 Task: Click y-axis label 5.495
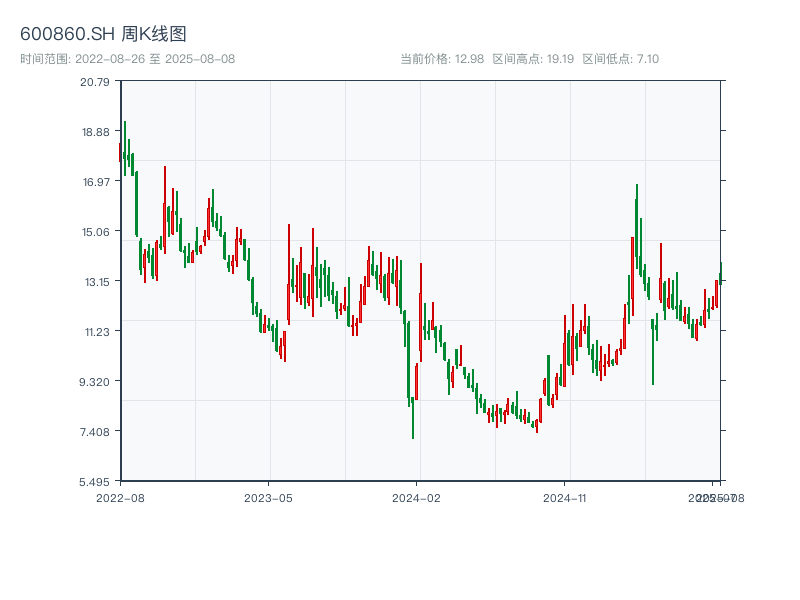pos(94,482)
